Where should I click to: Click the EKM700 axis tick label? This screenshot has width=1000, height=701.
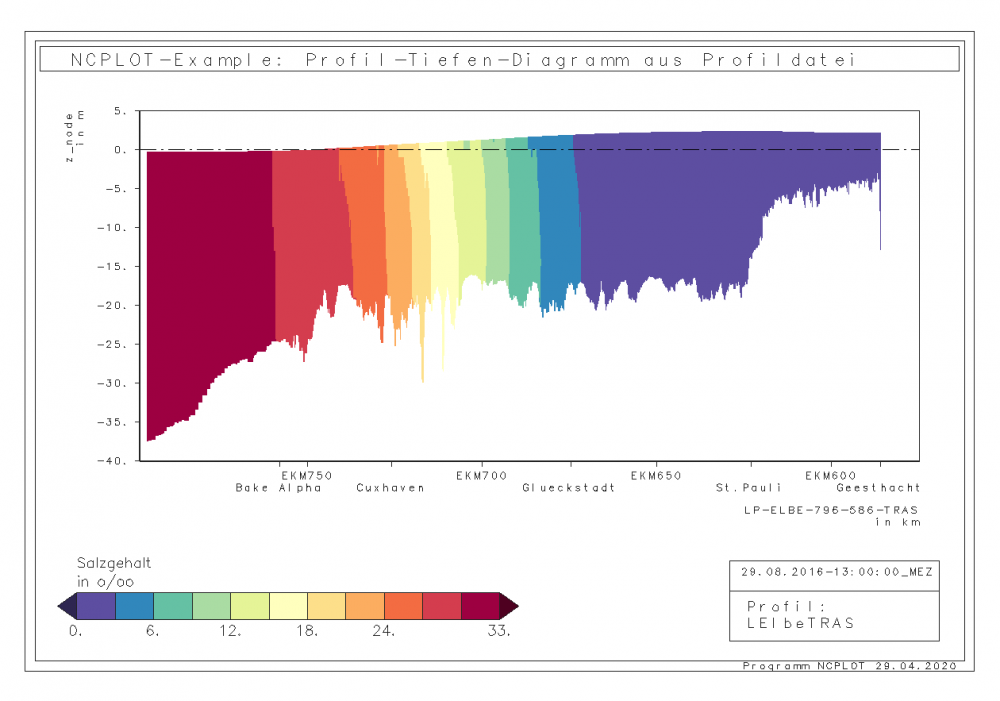(481, 476)
